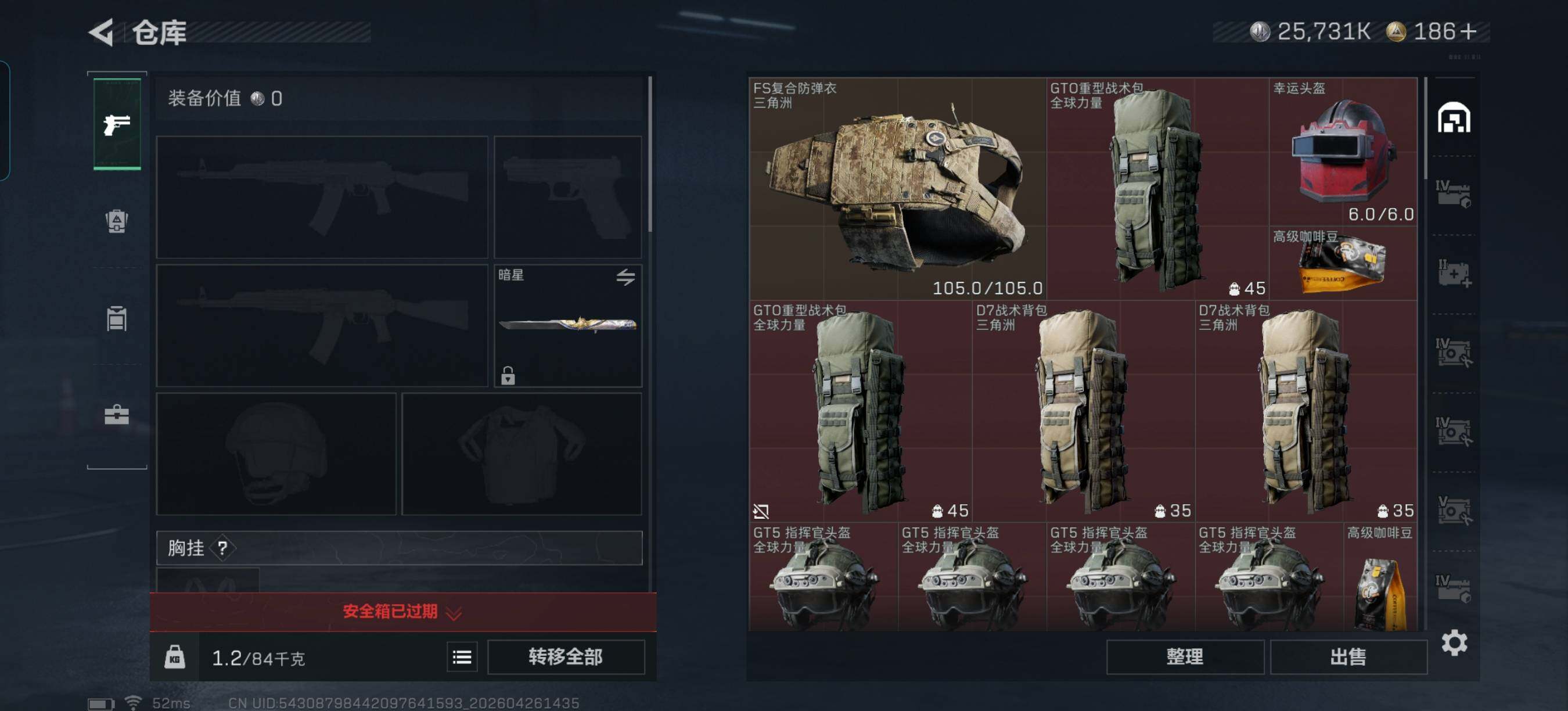
Task: Select the level II medical box with plus
Action: coord(1454,274)
